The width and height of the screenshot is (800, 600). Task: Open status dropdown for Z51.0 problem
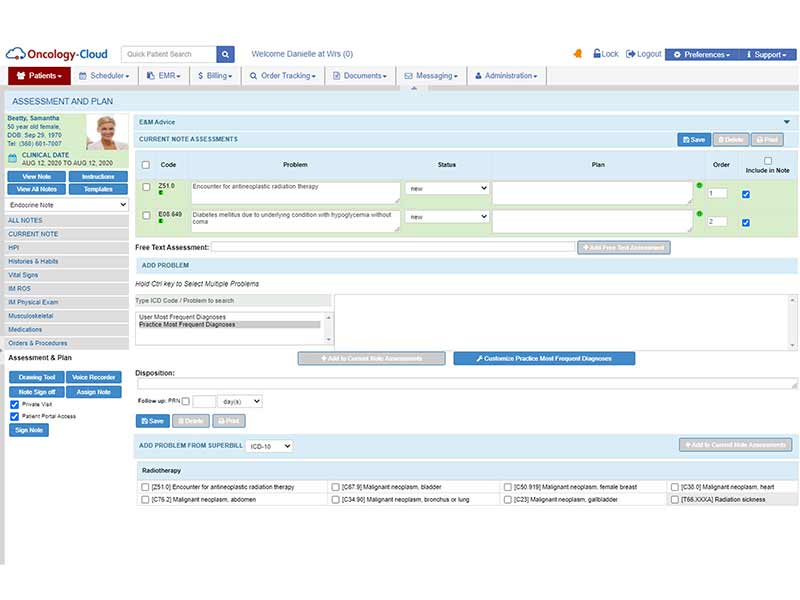point(447,188)
